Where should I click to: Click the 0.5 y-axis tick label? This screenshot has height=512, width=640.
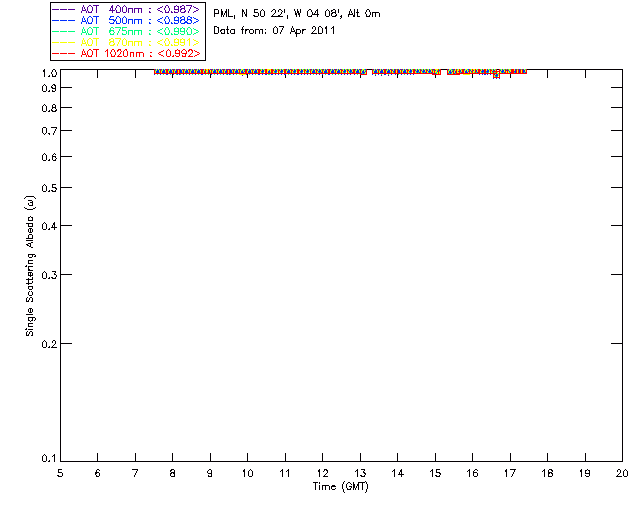pyautogui.click(x=49, y=188)
